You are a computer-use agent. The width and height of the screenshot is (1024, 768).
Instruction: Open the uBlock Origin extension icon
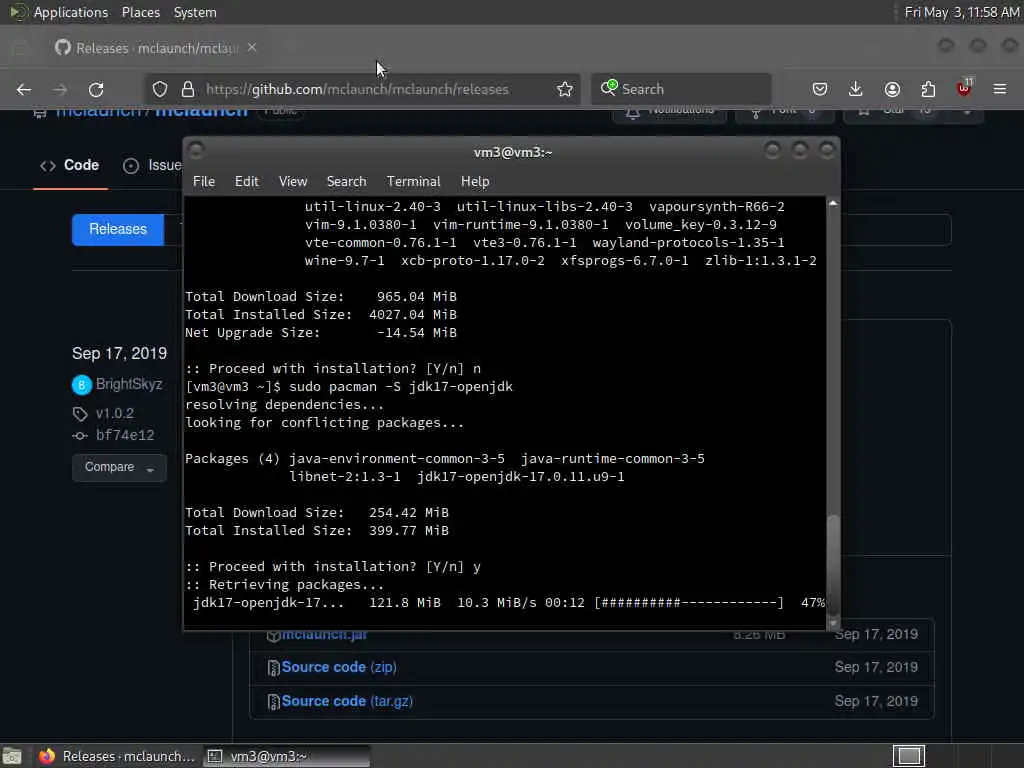coord(964,88)
